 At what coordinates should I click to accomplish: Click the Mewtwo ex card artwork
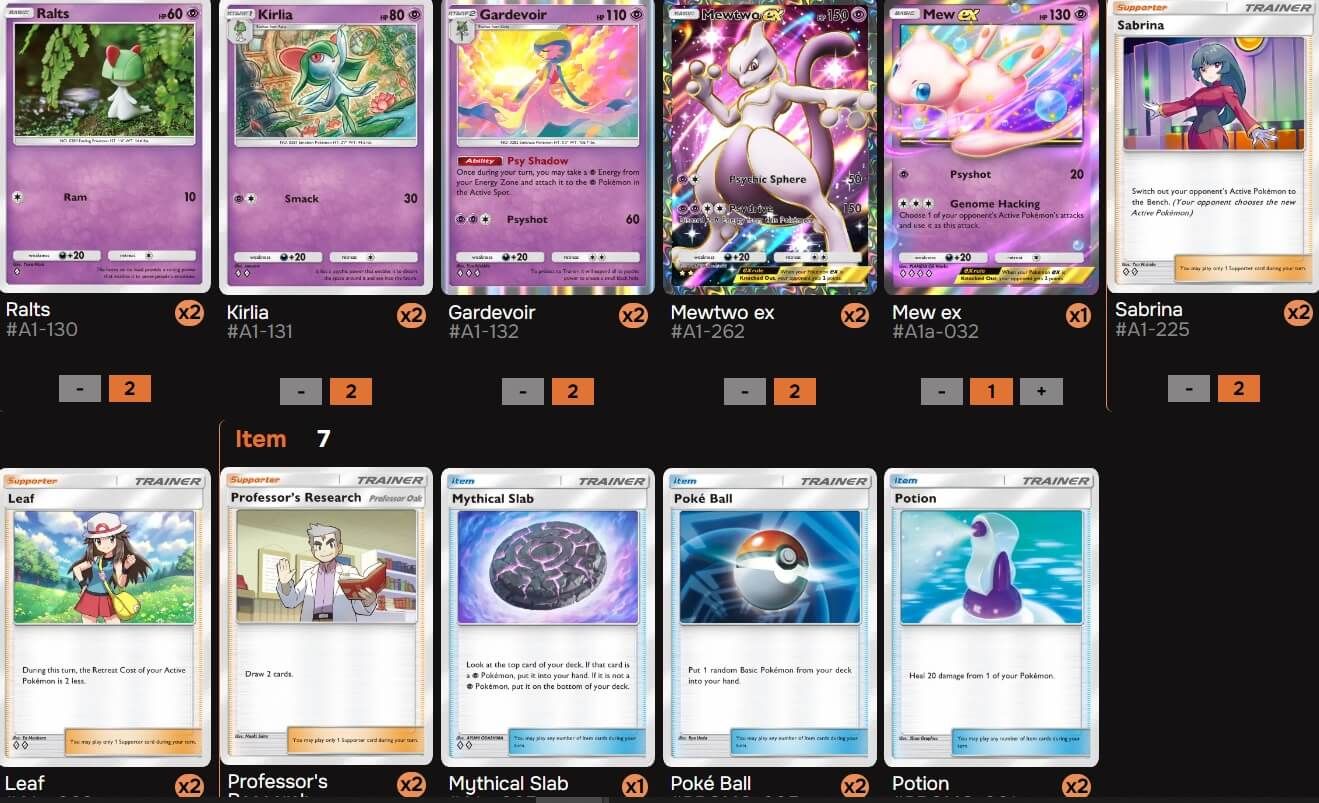[x=769, y=147]
